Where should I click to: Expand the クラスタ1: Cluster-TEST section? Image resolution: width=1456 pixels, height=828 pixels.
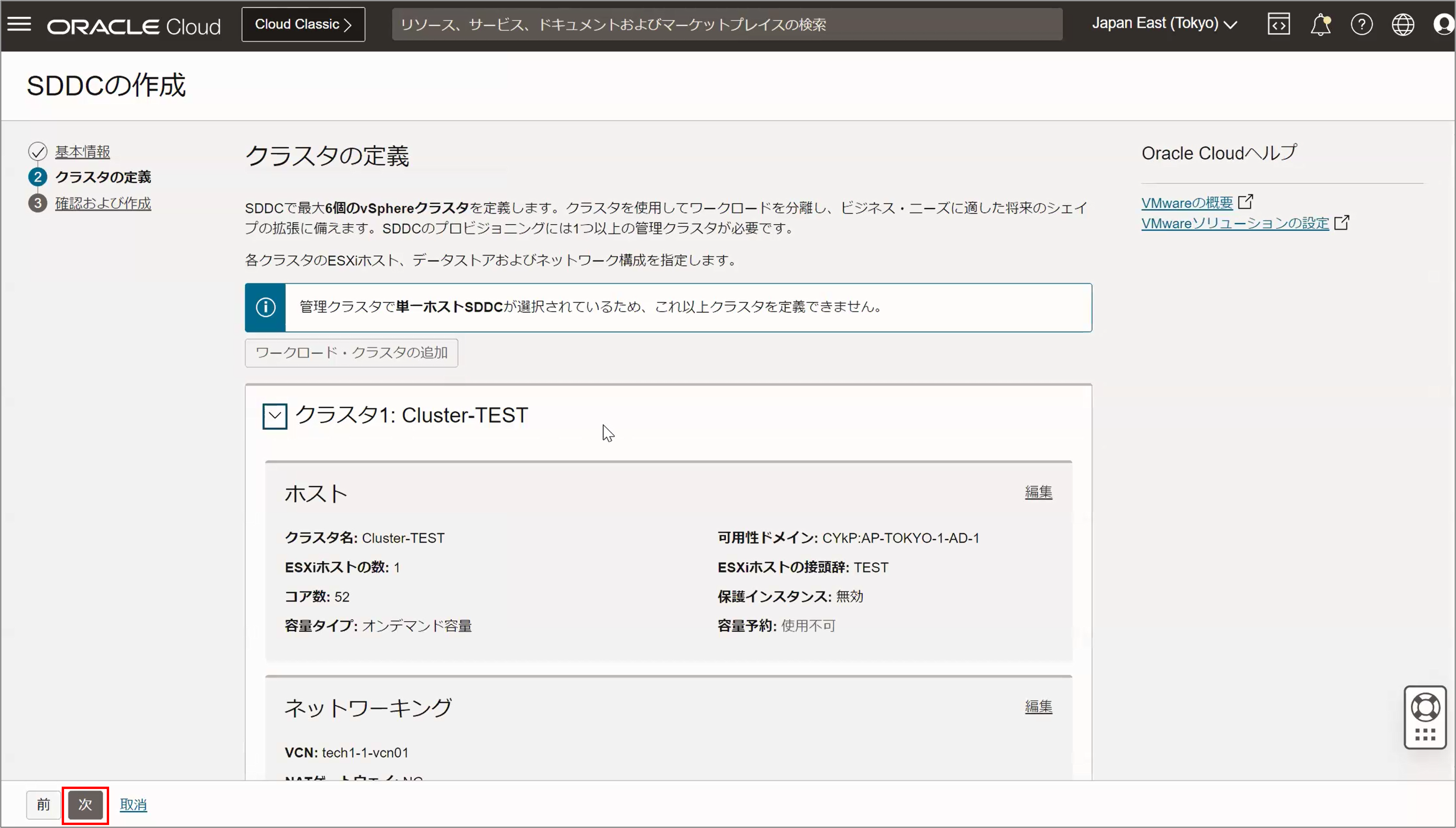tap(275, 414)
